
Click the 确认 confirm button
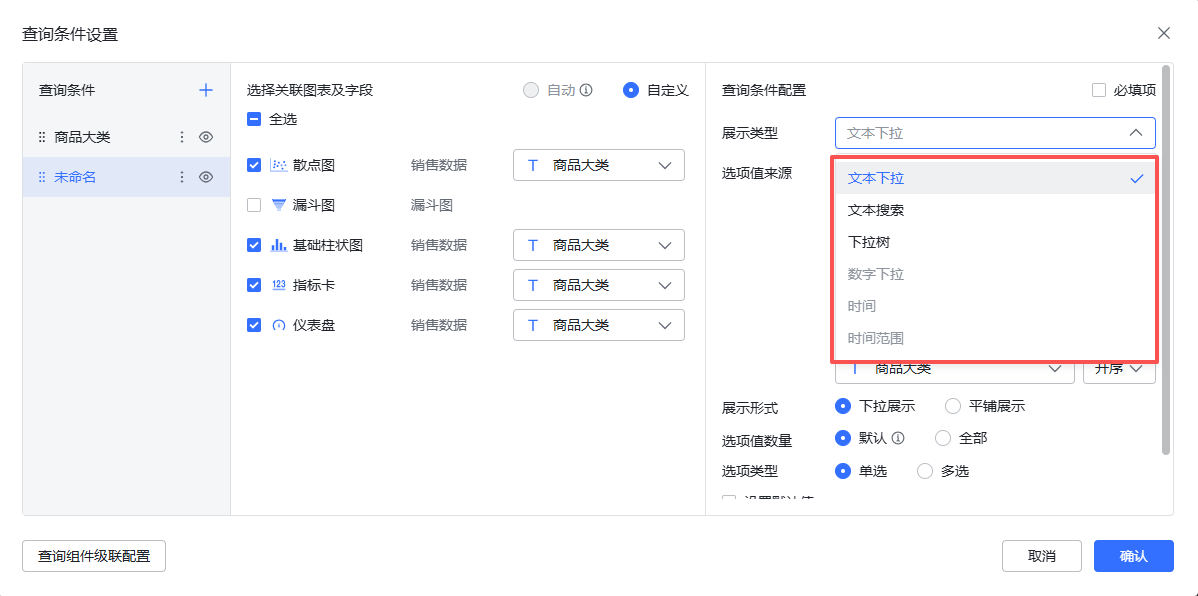[x=1133, y=556]
